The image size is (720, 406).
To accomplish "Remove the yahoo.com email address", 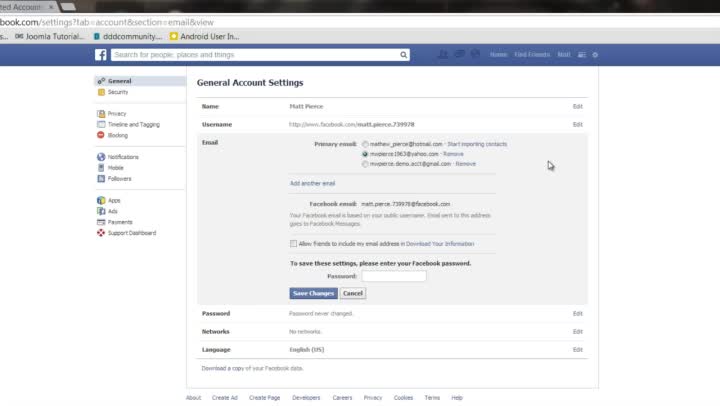I will [x=453, y=154].
